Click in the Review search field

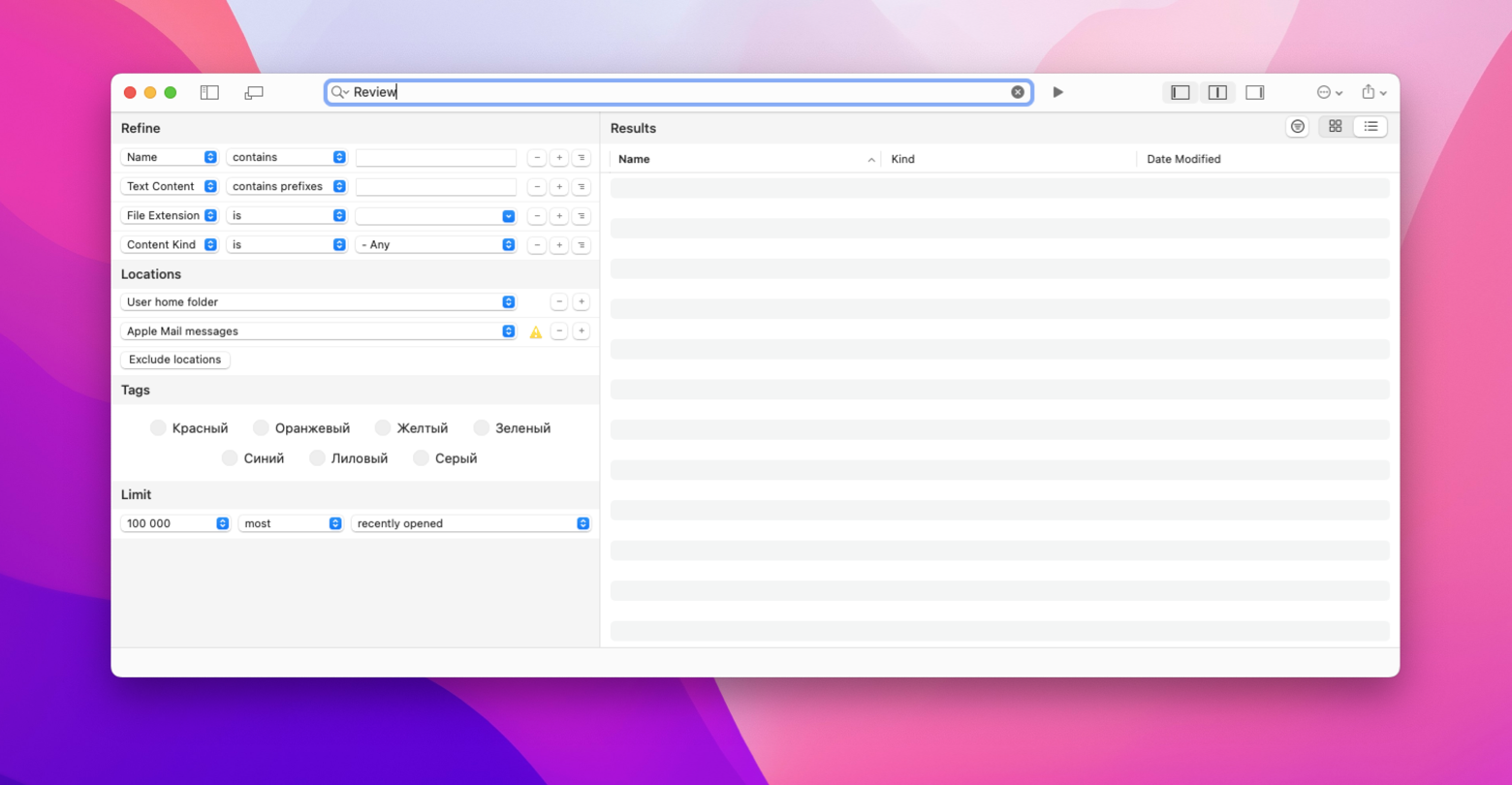[x=678, y=92]
